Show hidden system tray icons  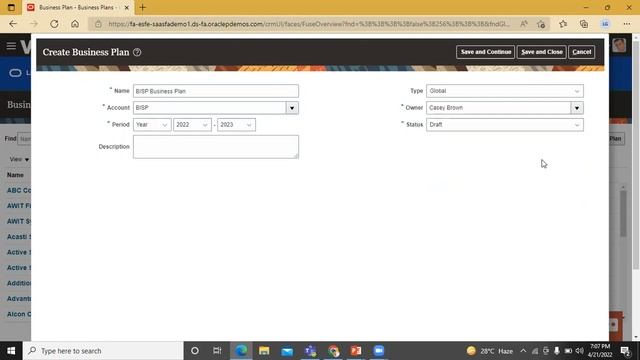point(523,351)
